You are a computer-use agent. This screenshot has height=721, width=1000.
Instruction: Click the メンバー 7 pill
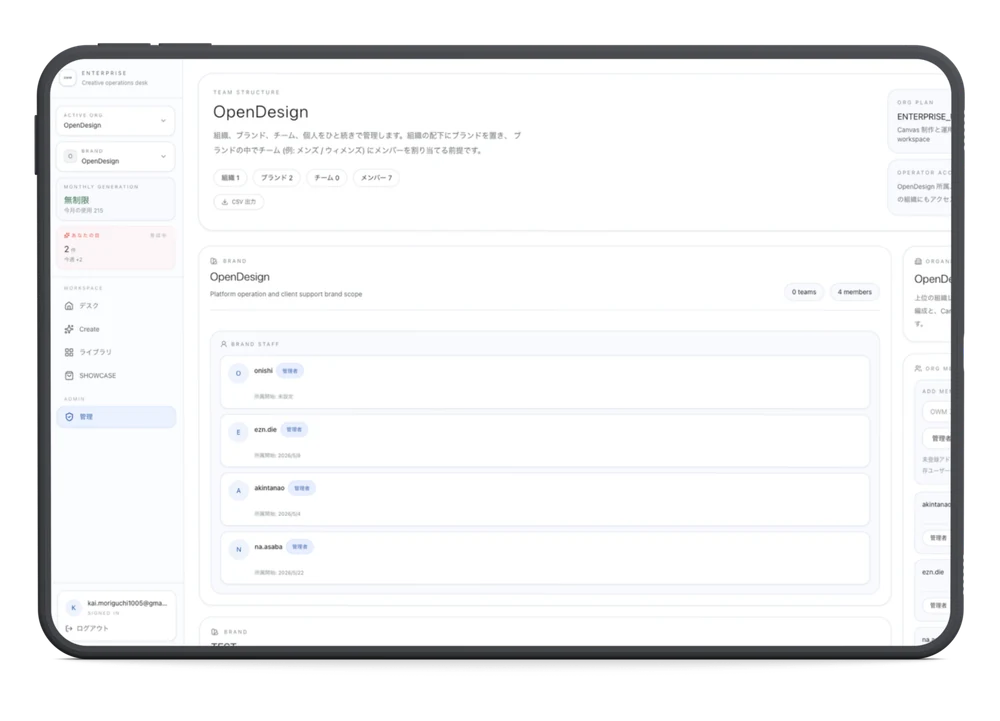point(376,178)
